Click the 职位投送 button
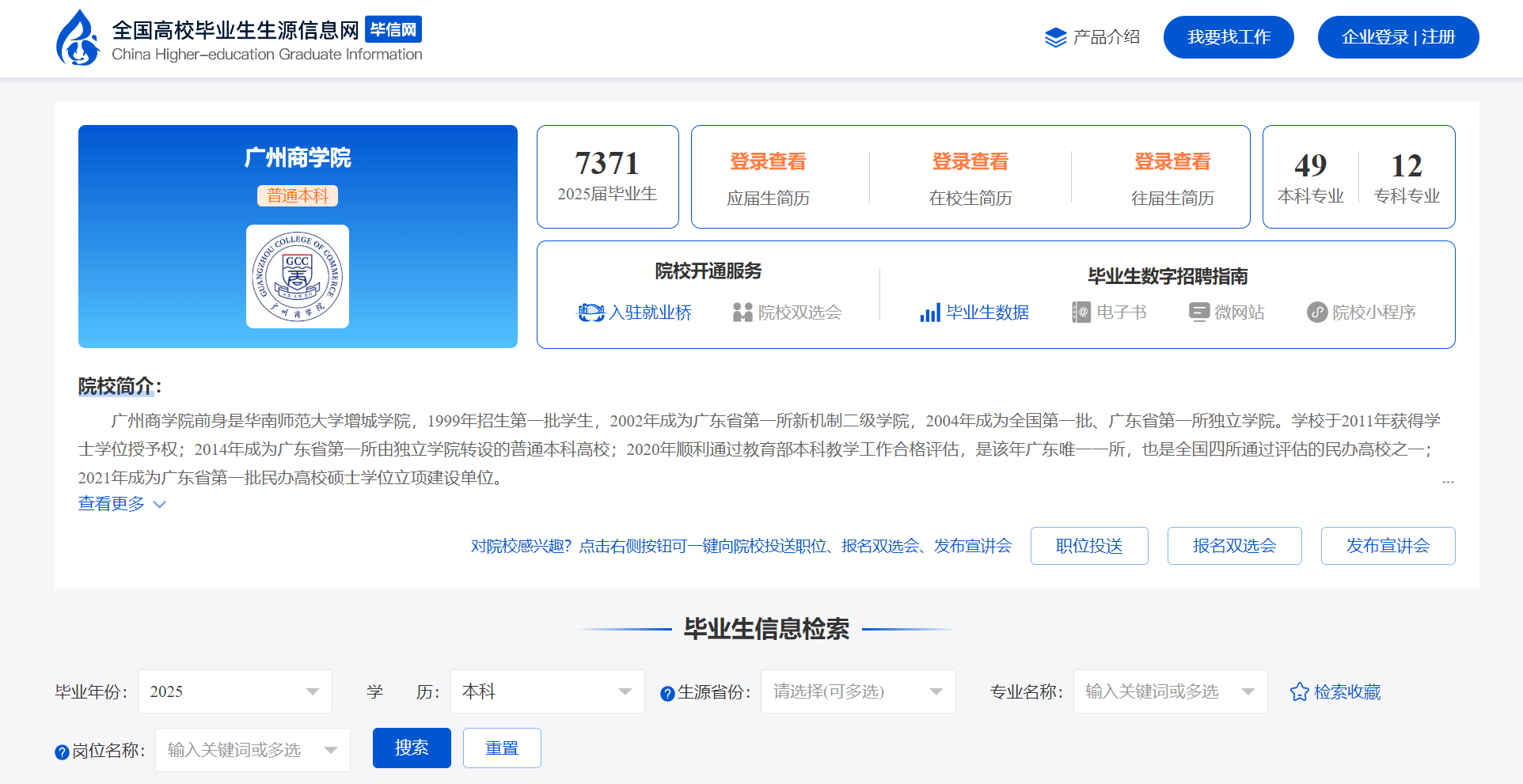The width and height of the screenshot is (1523, 784). [1089, 546]
